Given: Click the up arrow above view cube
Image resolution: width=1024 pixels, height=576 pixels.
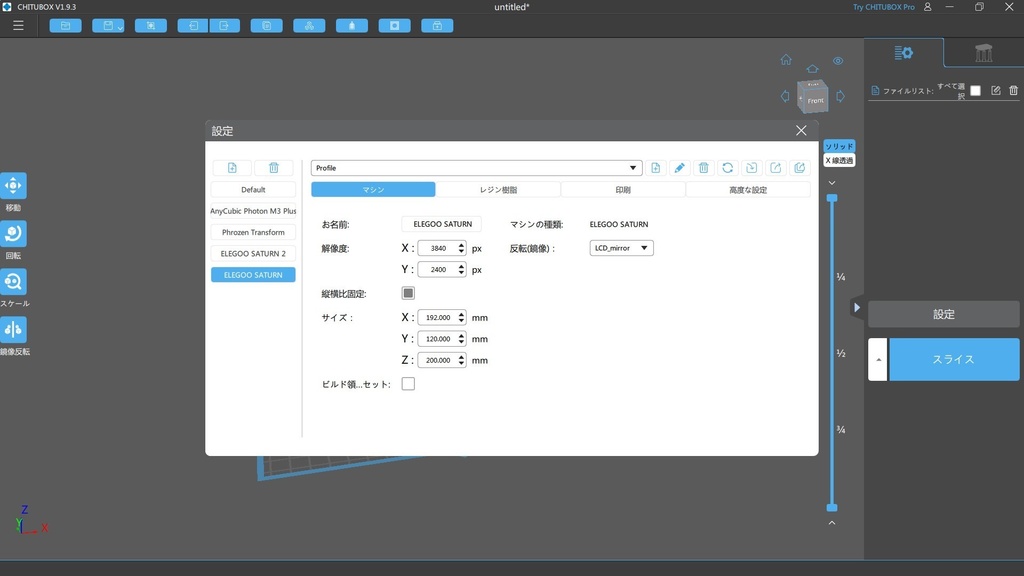Looking at the screenshot, I should 812,69.
